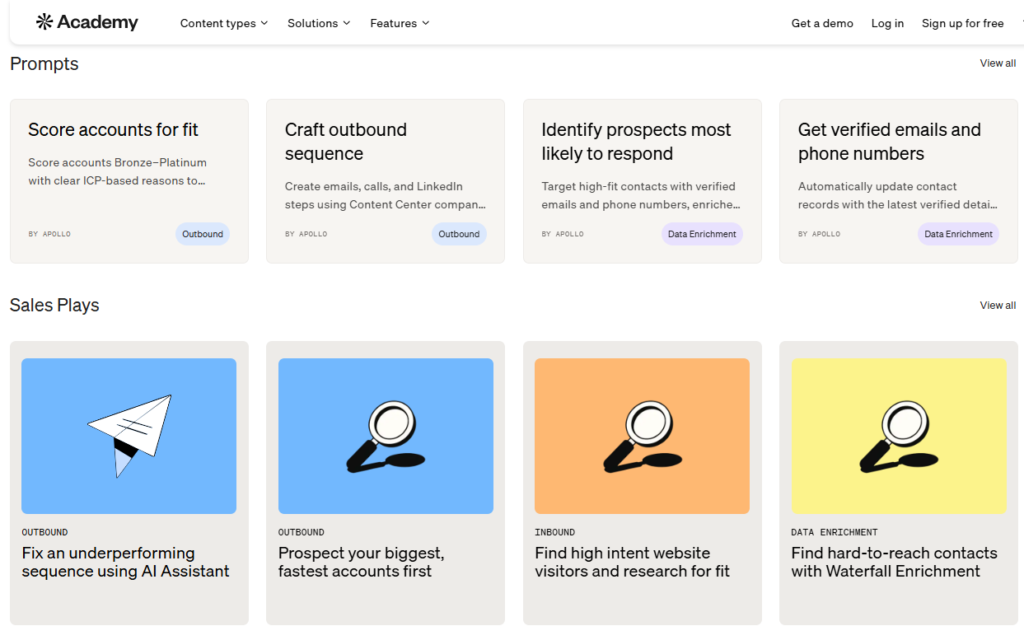
Task: Open Identify prospects most likely to respond
Action: [x=636, y=142]
